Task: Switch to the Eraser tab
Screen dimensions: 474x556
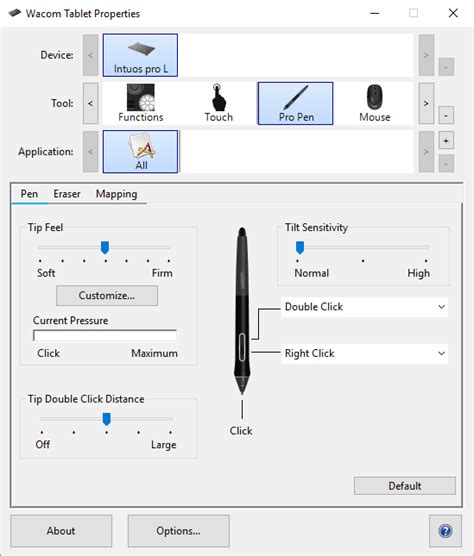Action: (x=67, y=194)
